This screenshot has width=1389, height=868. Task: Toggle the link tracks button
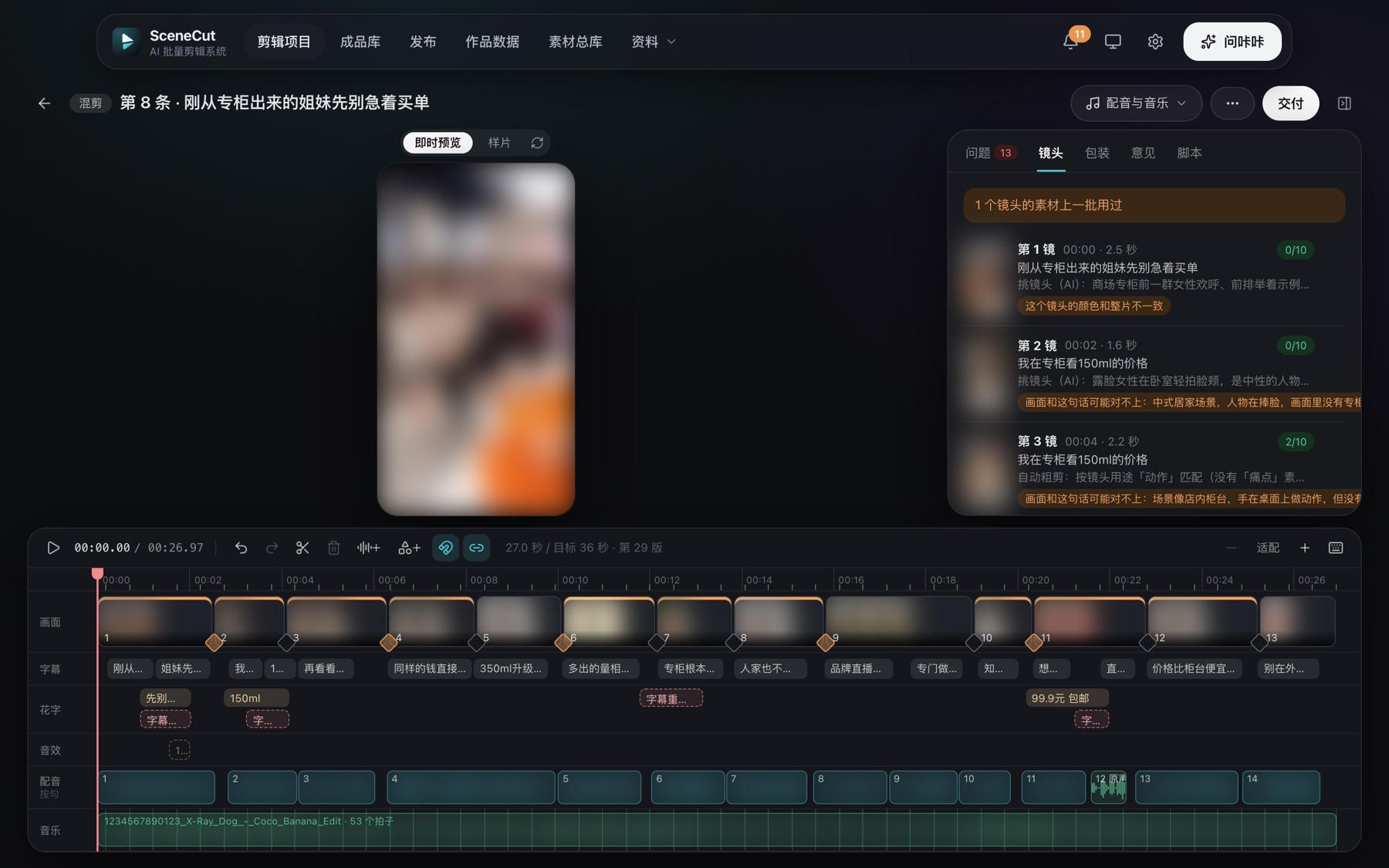tap(476, 548)
